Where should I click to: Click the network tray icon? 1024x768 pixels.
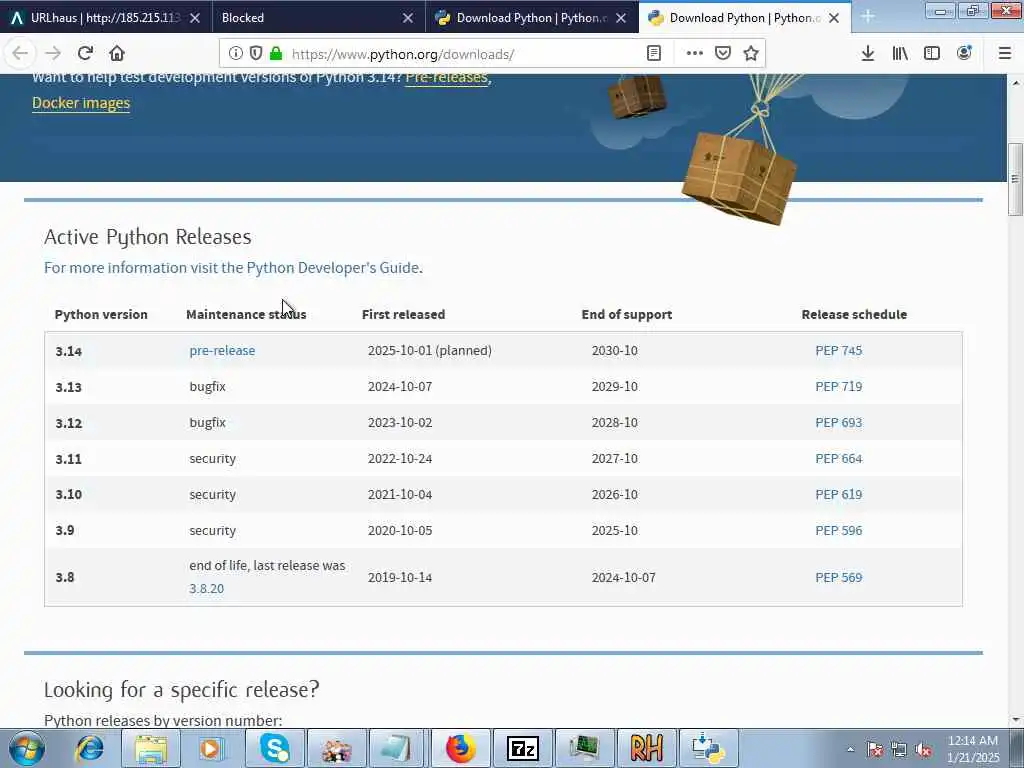899,750
